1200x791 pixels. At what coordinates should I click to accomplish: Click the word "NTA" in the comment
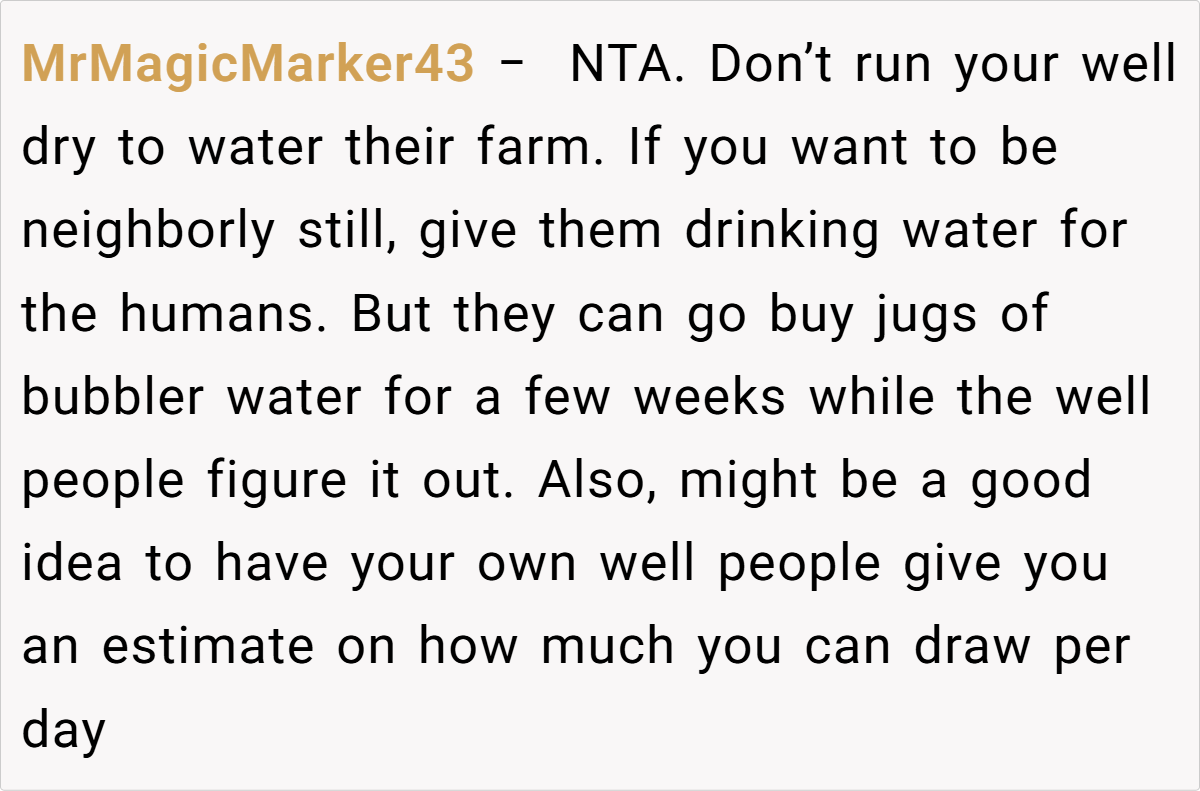coord(626,66)
